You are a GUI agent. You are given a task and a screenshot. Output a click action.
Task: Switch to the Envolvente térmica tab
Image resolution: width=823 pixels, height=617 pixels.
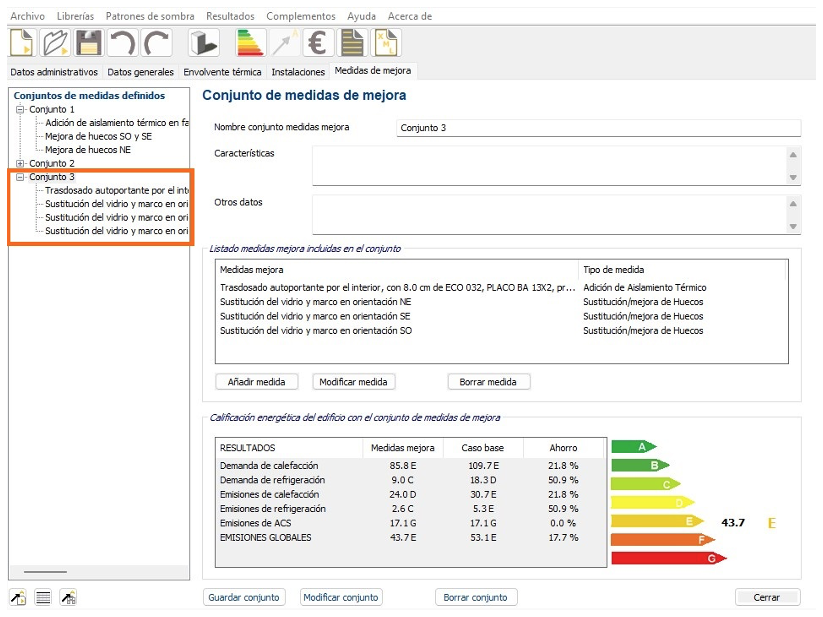(x=222, y=72)
